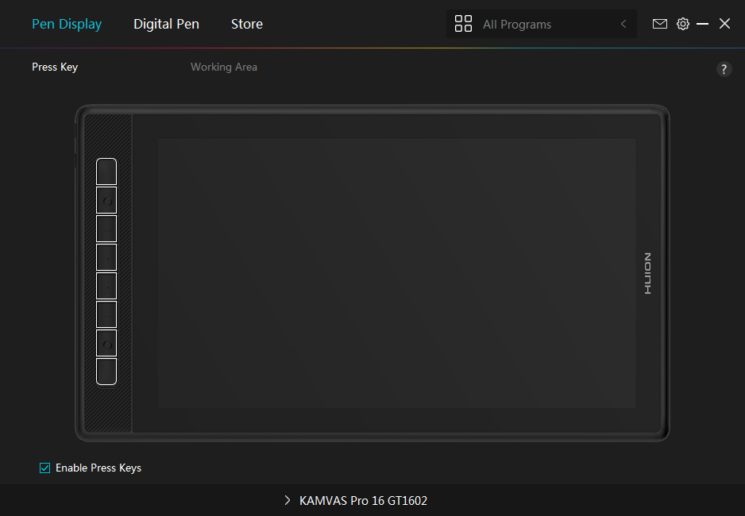Image resolution: width=745 pixels, height=516 pixels.
Task: Open the settings gear icon
Action: pyautogui.click(x=683, y=24)
